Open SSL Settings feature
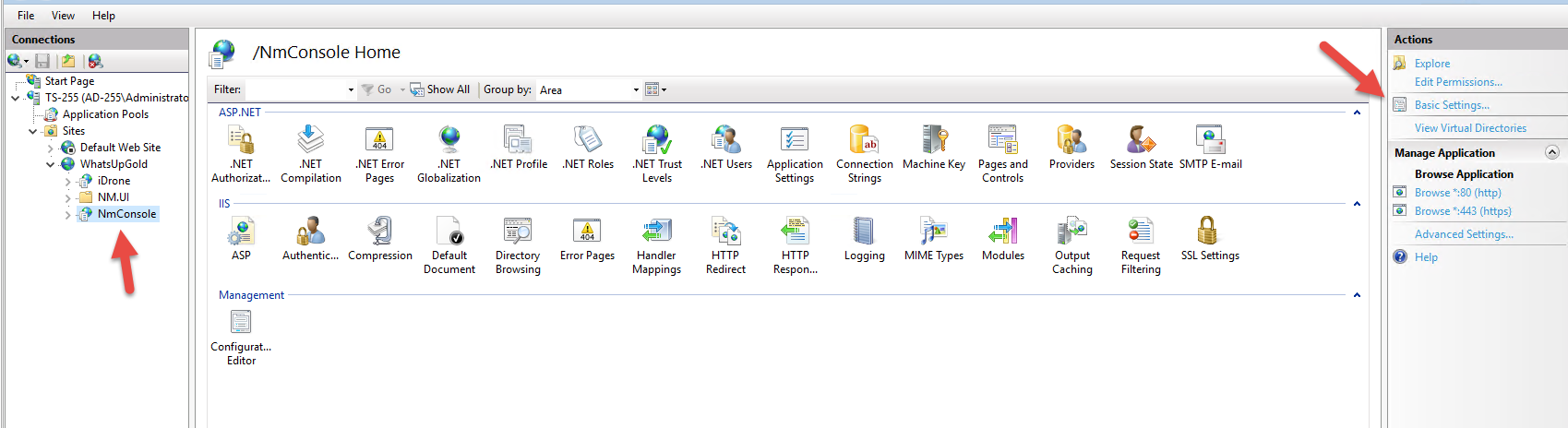 pos(1210,239)
